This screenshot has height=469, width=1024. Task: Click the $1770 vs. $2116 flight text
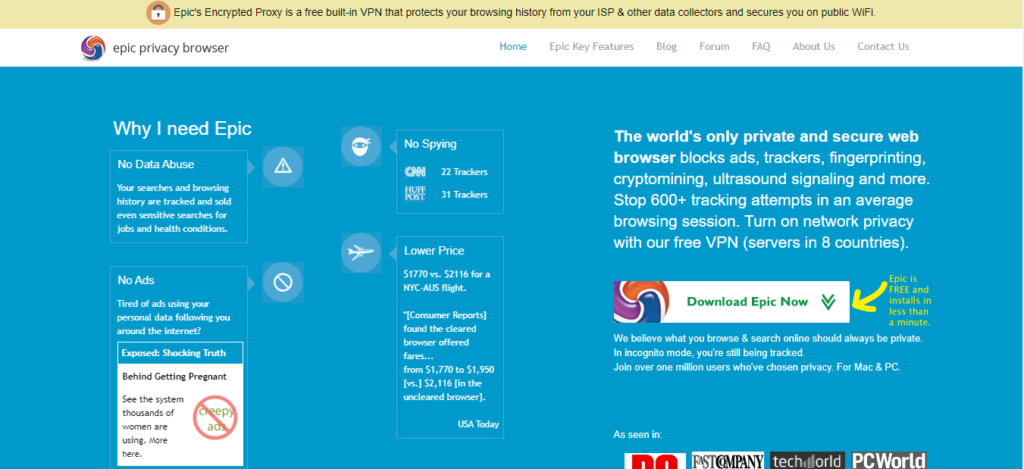447,280
